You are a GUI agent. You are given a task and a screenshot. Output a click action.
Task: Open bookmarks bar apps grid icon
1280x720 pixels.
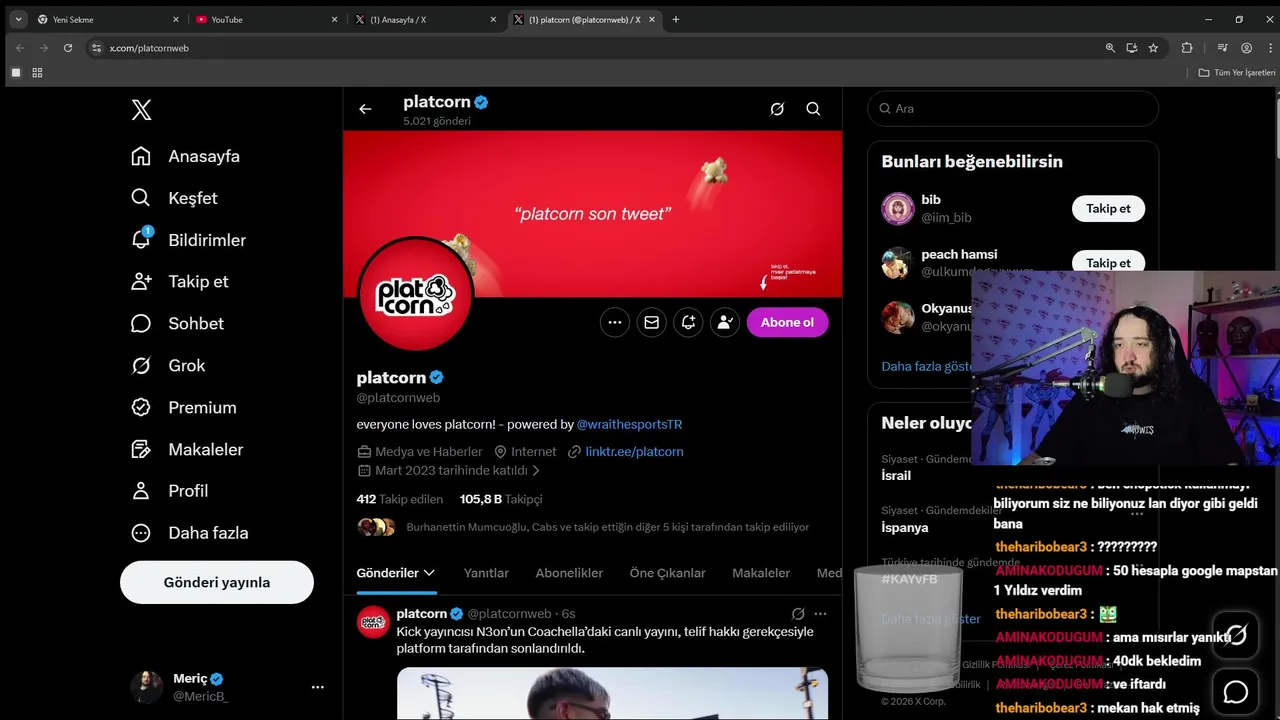tap(37, 73)
